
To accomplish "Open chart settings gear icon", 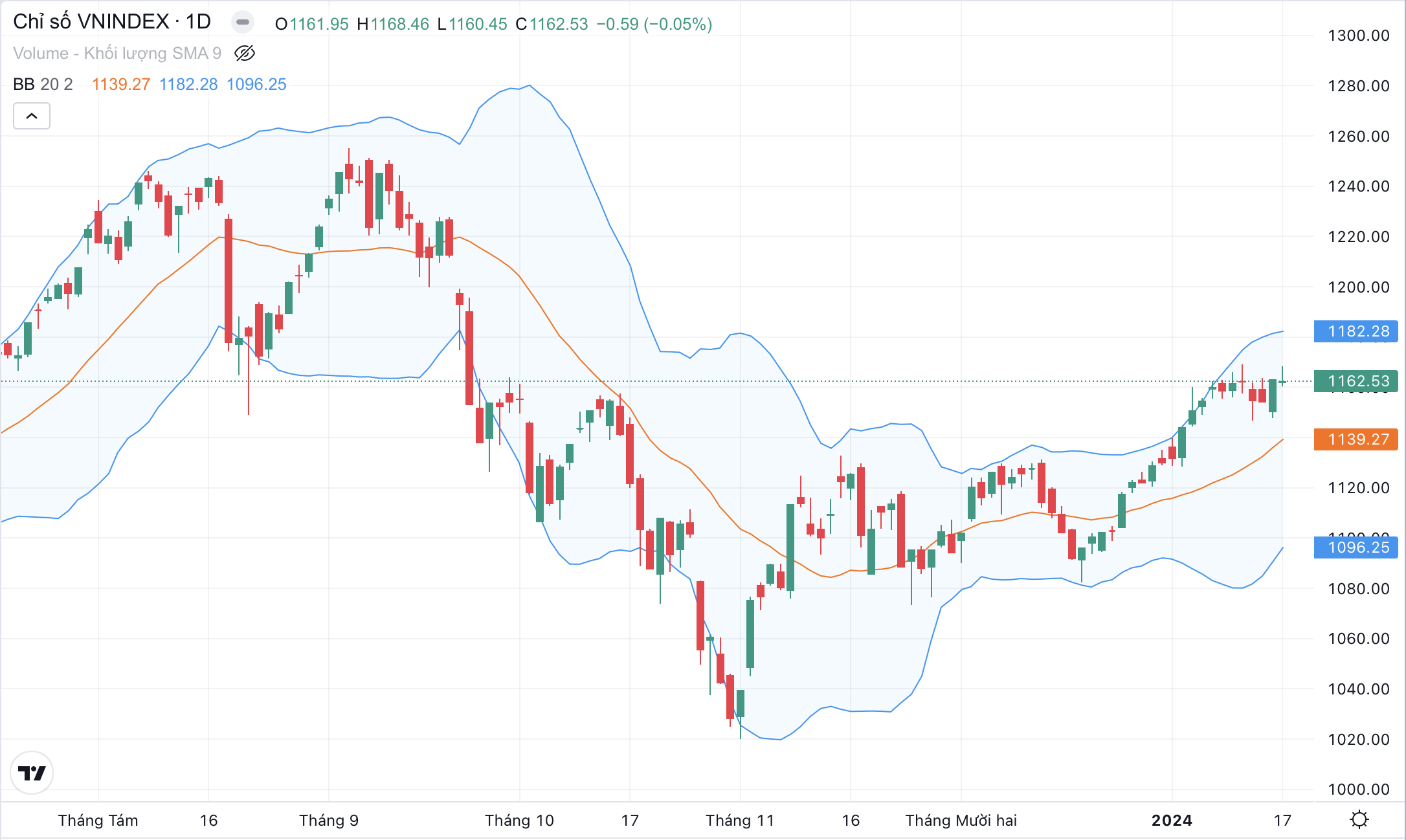I will pos(1359,820).
